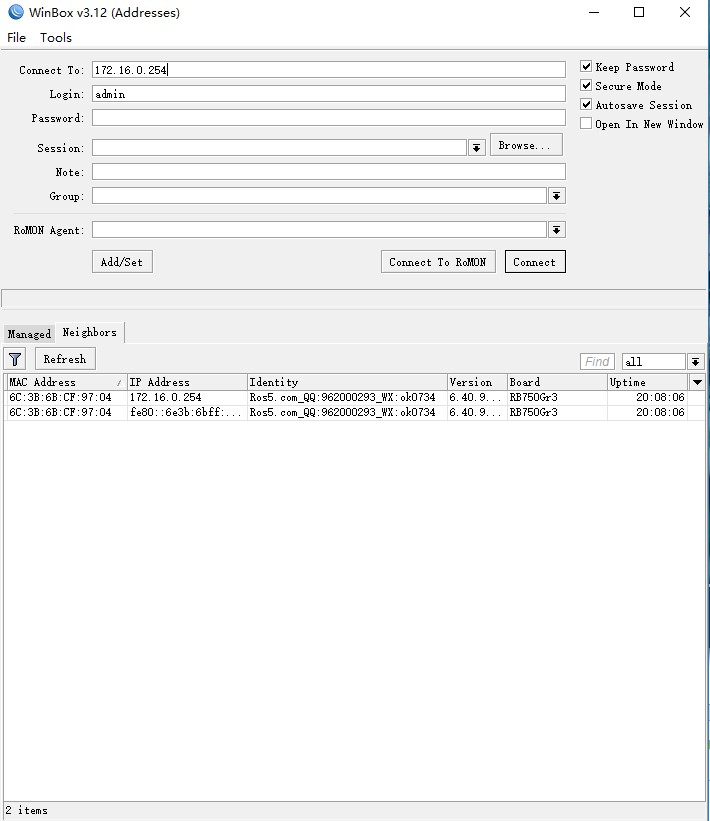
Task: Sort by Version column header
Action: [x=477, y=382]
